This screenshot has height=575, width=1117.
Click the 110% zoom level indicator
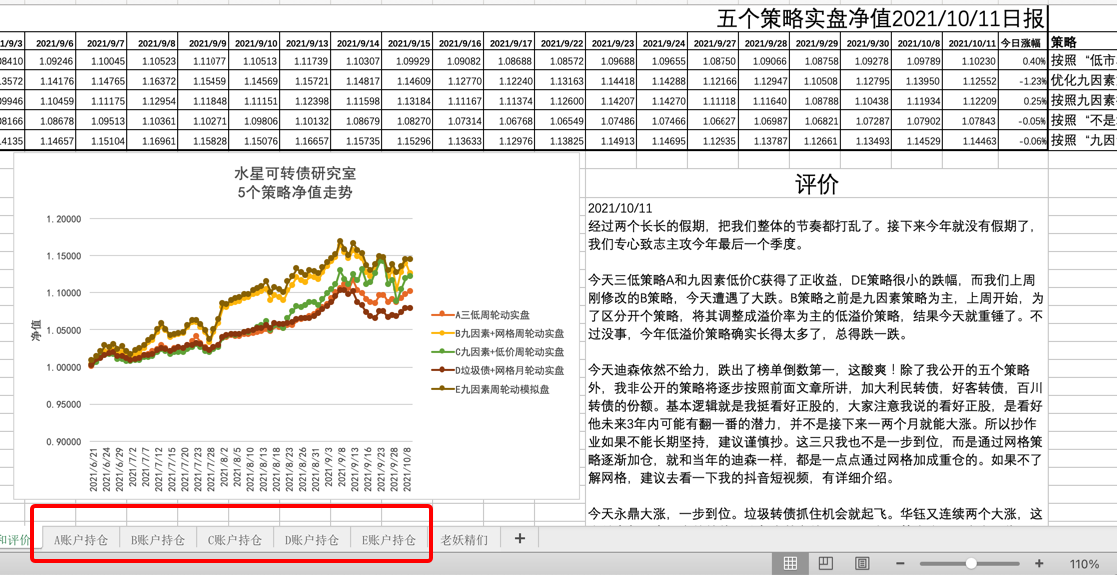(1084, 564)
